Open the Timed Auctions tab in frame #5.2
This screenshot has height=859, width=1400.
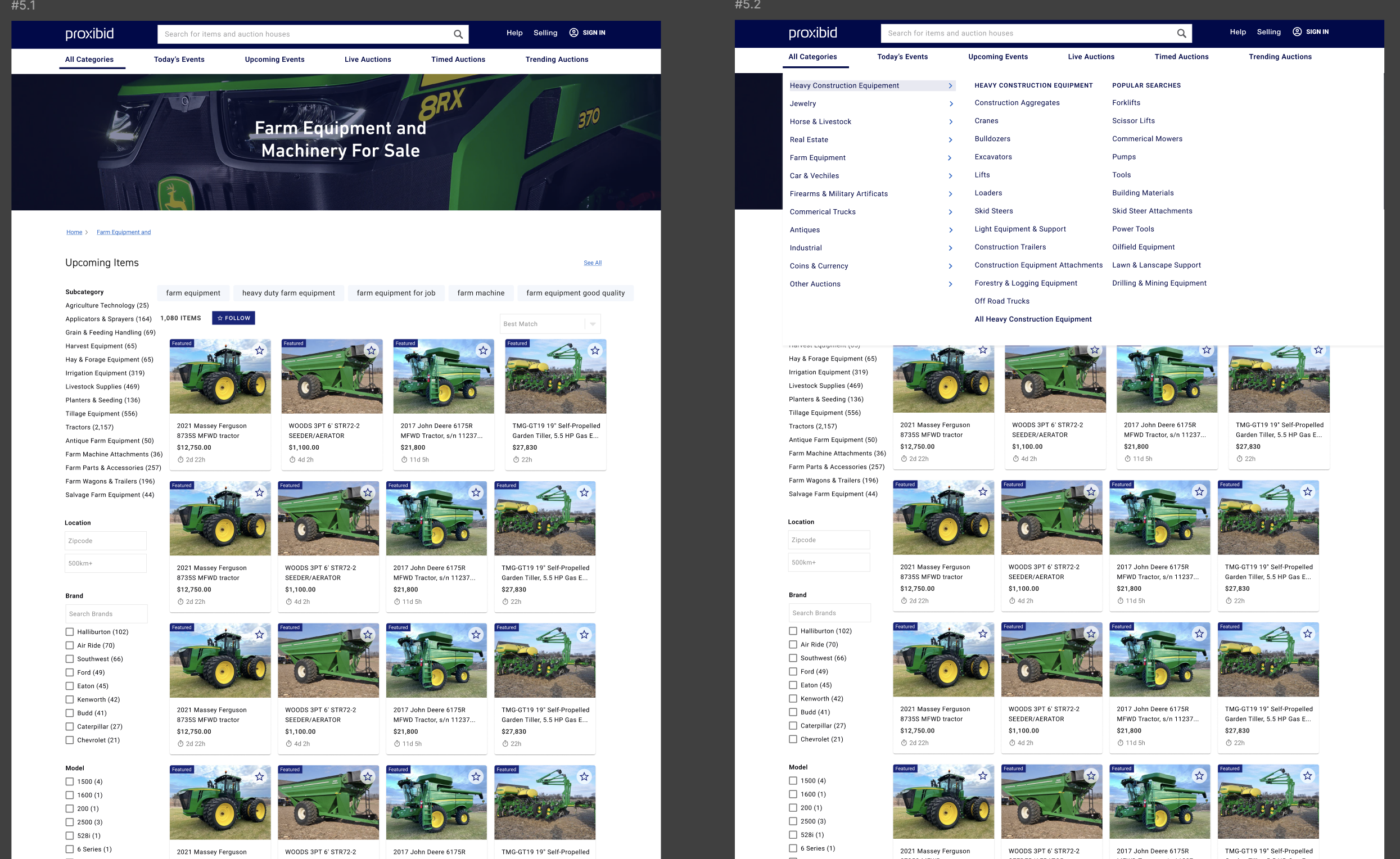coord(1181,57)
